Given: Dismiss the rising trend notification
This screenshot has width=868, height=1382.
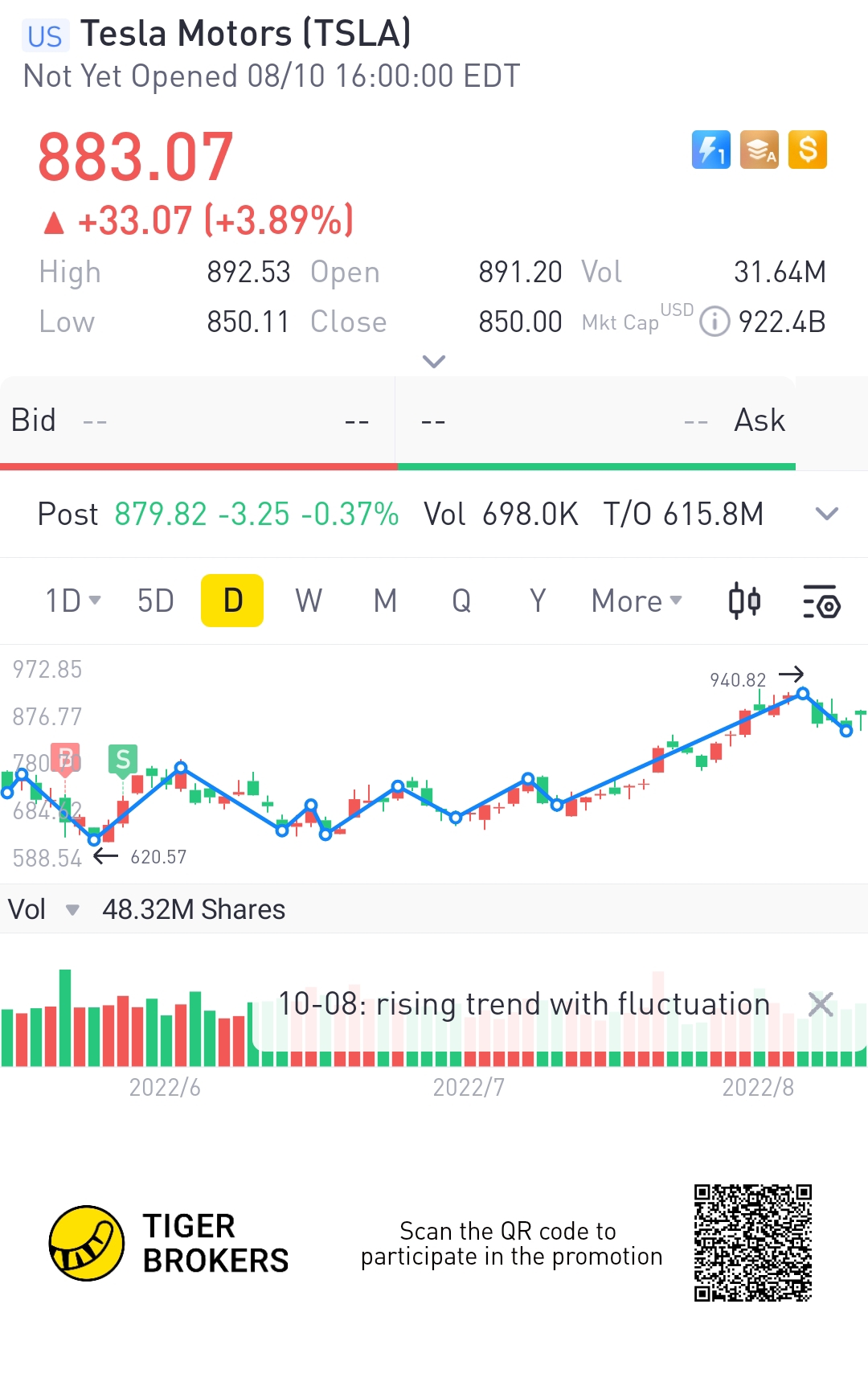Looking at the screenshot, I should (x=821, y=1003).
